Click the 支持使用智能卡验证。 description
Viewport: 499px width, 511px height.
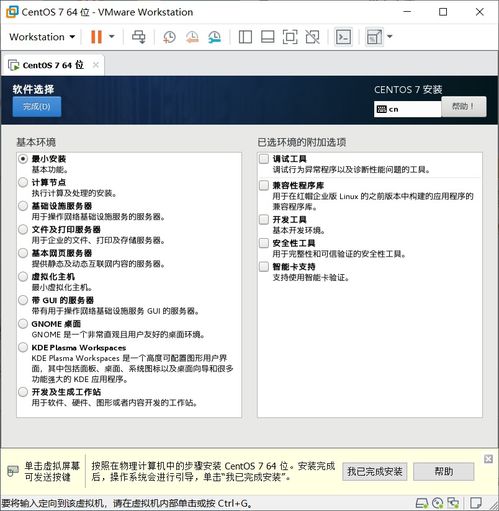311,277
